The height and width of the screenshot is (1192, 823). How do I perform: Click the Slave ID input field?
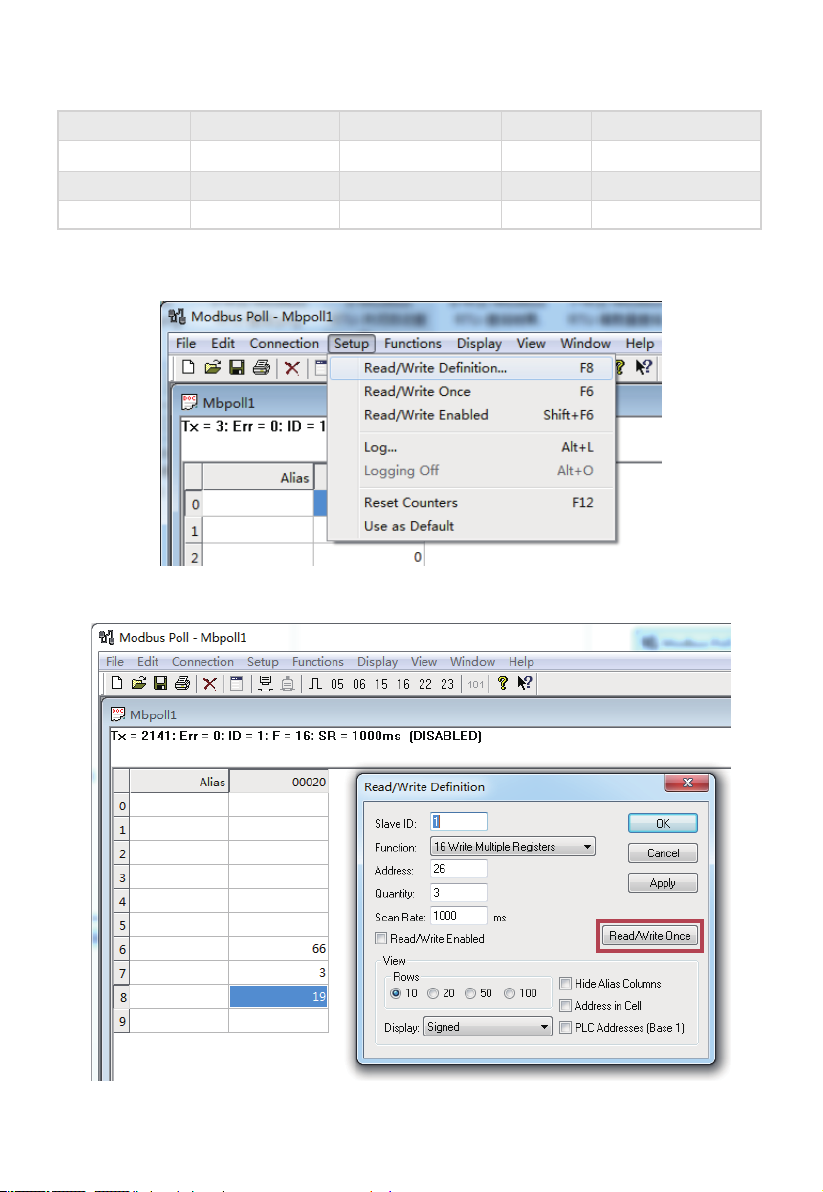(459, 822)
